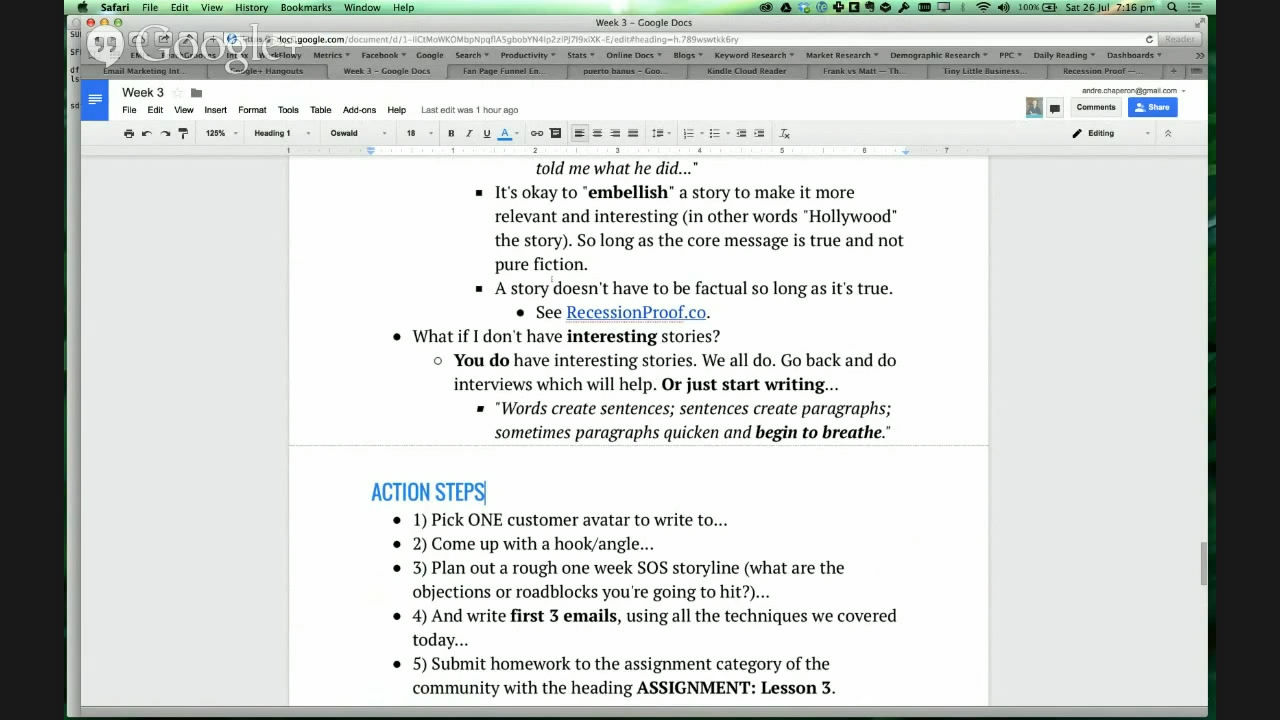Click the blue Share button
This screenshot has width=1280, height=720.
[1152, 107]
